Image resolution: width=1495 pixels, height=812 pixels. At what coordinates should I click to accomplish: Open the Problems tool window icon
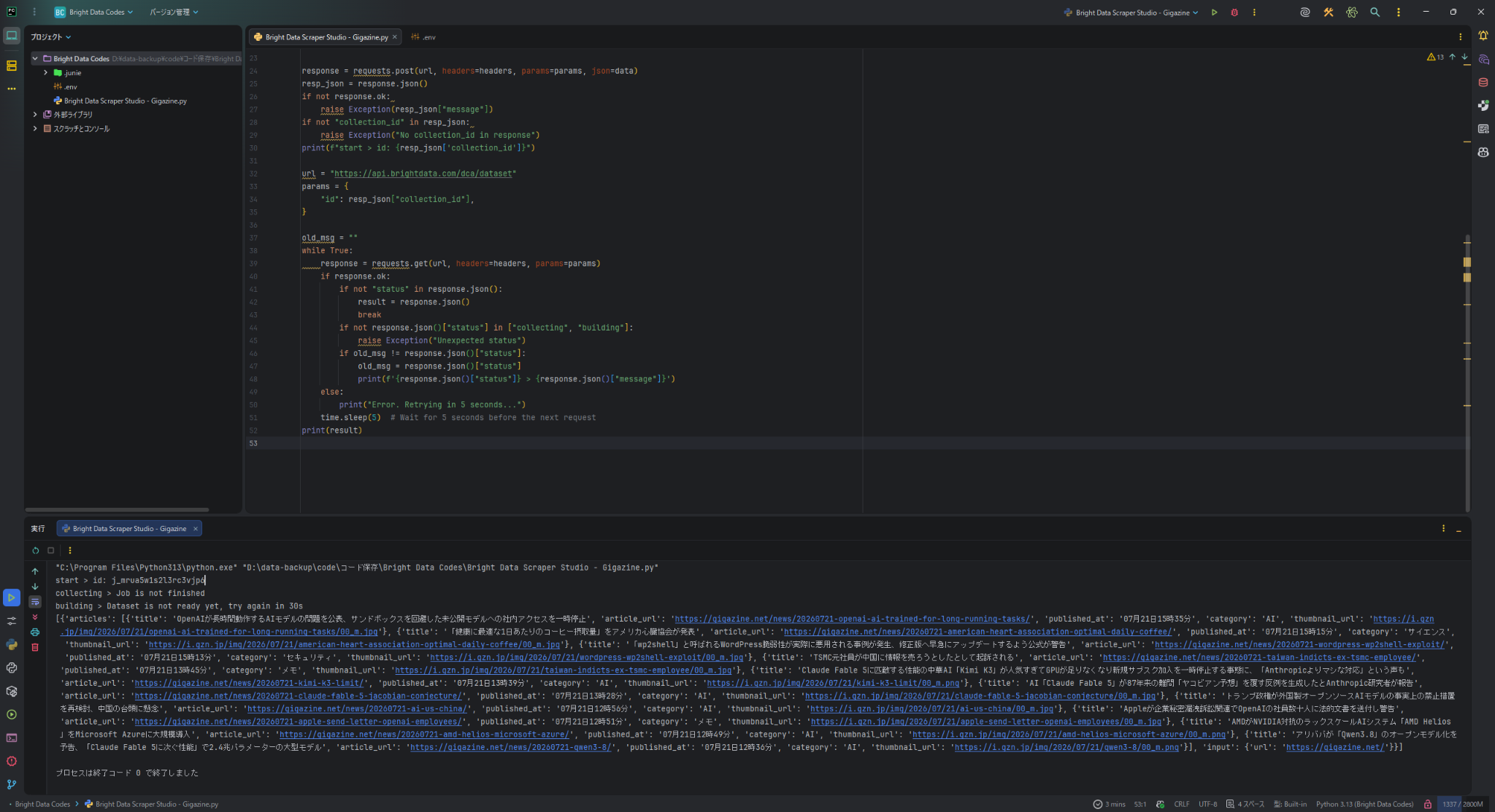pyautogui.click(x=12, y=761)
